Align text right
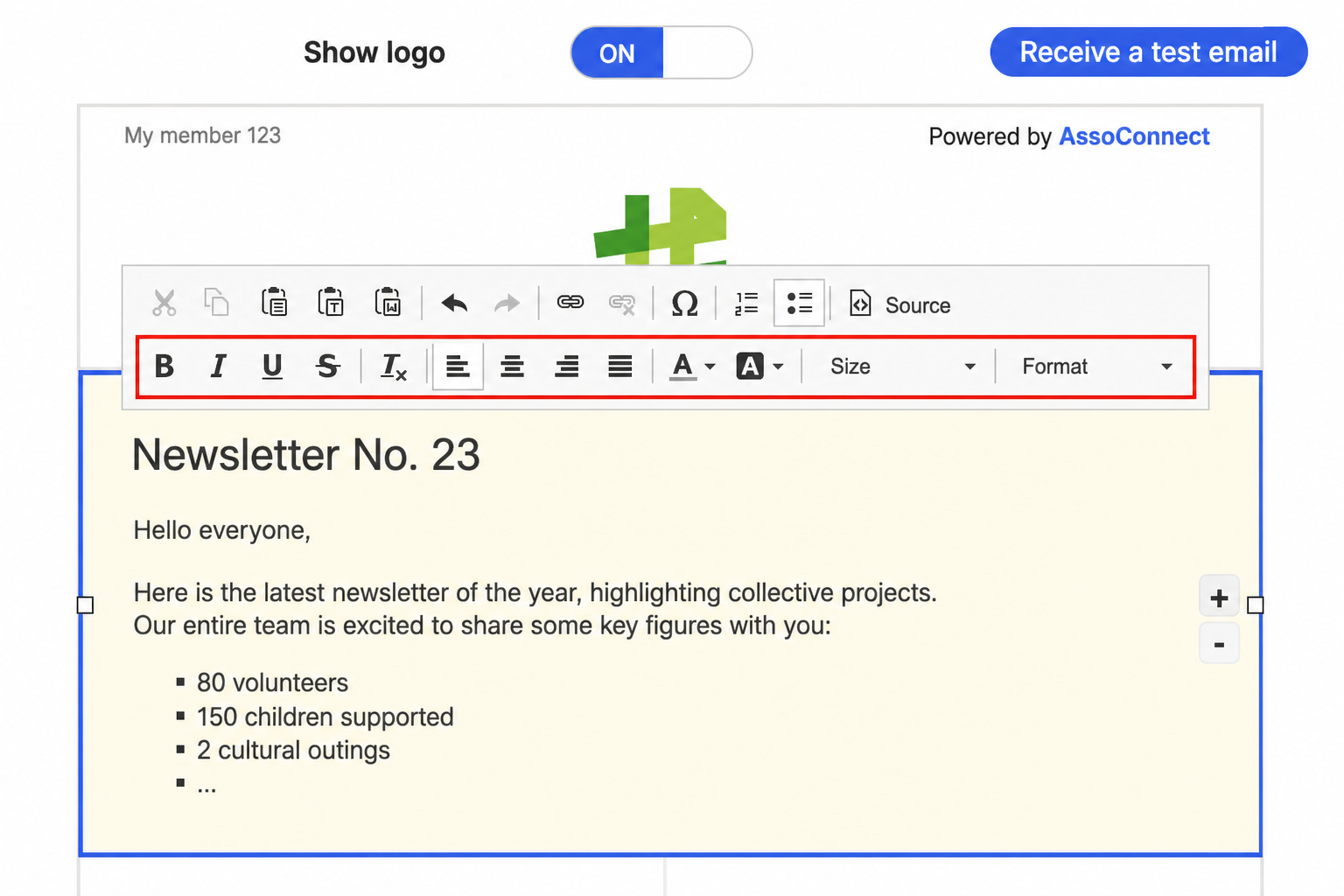Image resolution: width=1344 pixels, height=896 pixels. click(x=567, y=366)
